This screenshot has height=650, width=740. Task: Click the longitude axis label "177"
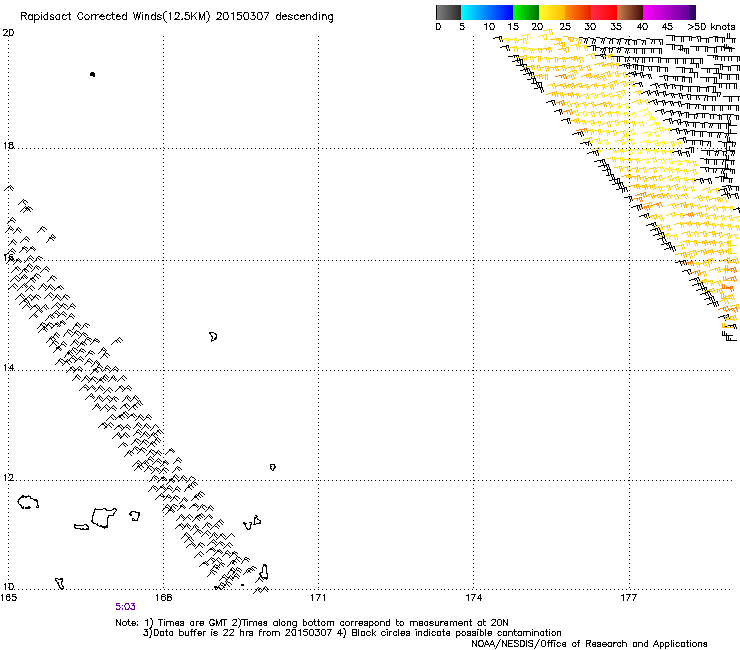coord(629,598)
